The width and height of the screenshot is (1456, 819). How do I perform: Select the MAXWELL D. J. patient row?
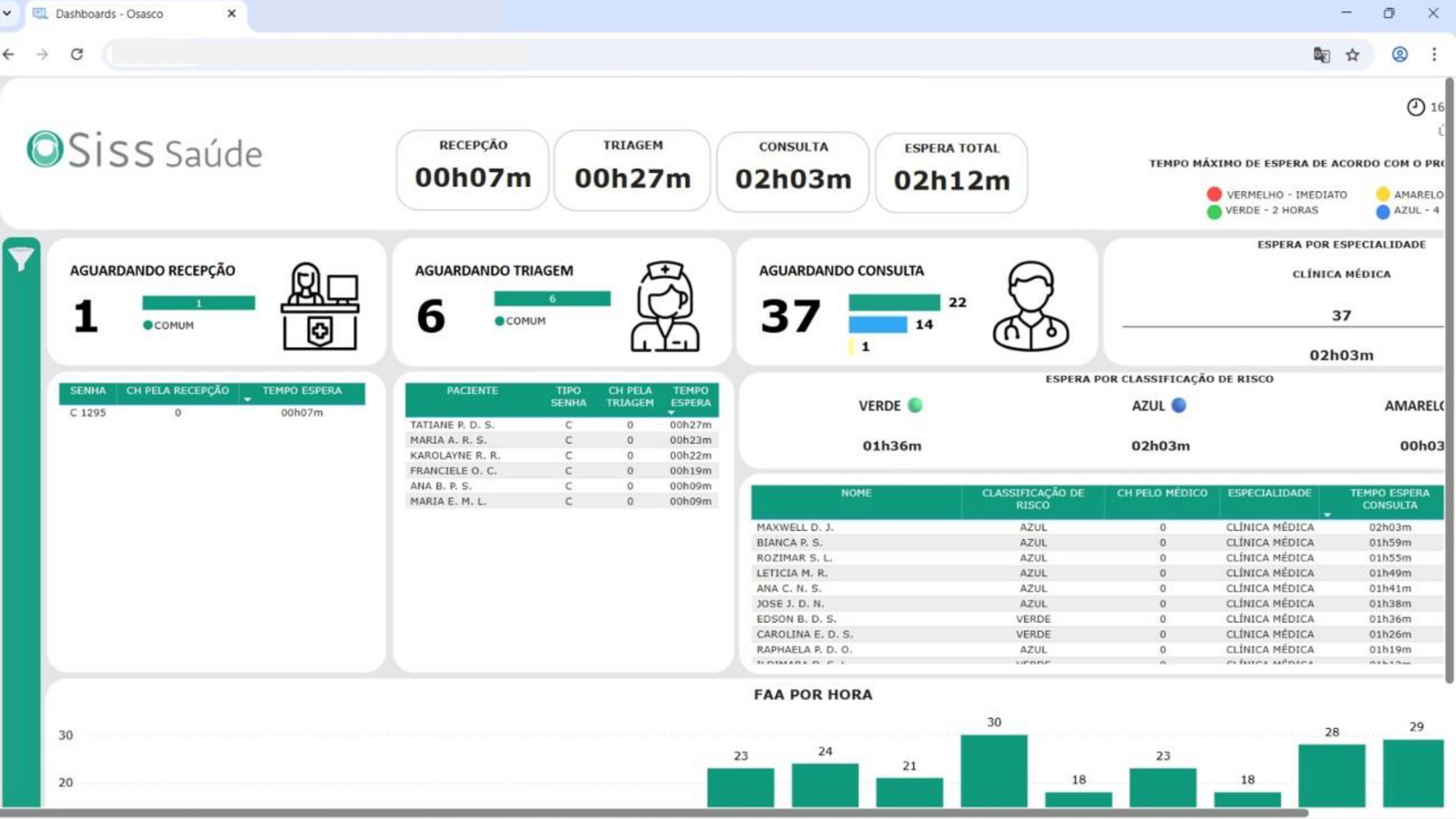coord(795,527)
